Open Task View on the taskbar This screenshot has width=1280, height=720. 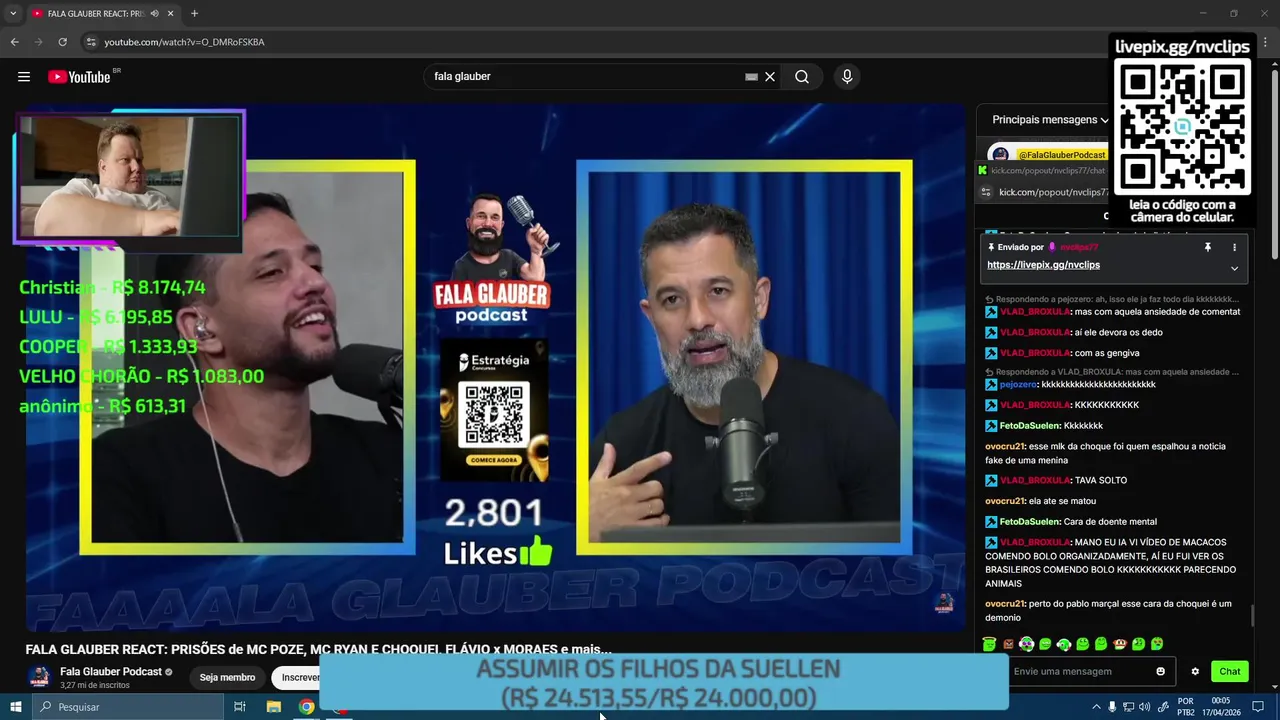240,707
